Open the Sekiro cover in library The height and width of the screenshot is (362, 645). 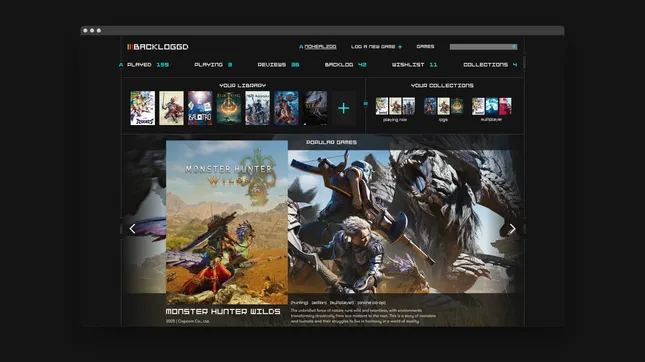tap(315, 108)
